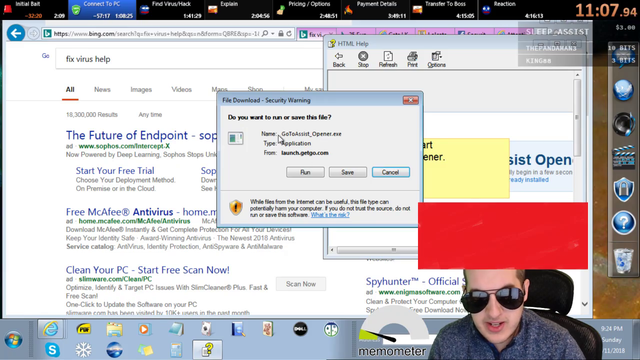
Task: Click Print in HTML Help toolbar
Action: [412, 60]
